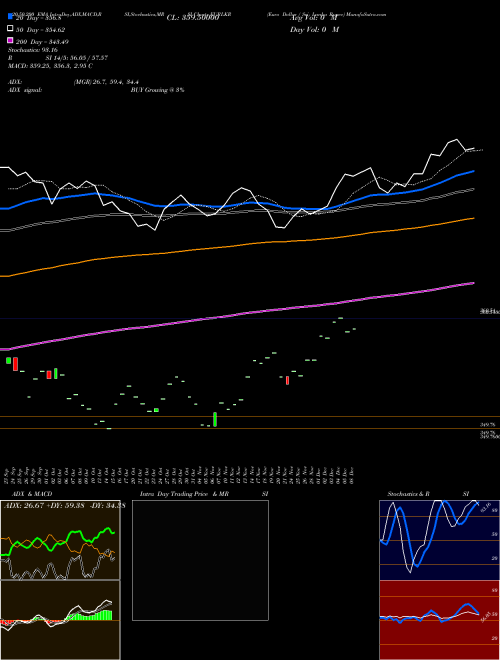Click the 'Stochastics & R' panel title
The image size is (500, 660).
pos(408,494)
